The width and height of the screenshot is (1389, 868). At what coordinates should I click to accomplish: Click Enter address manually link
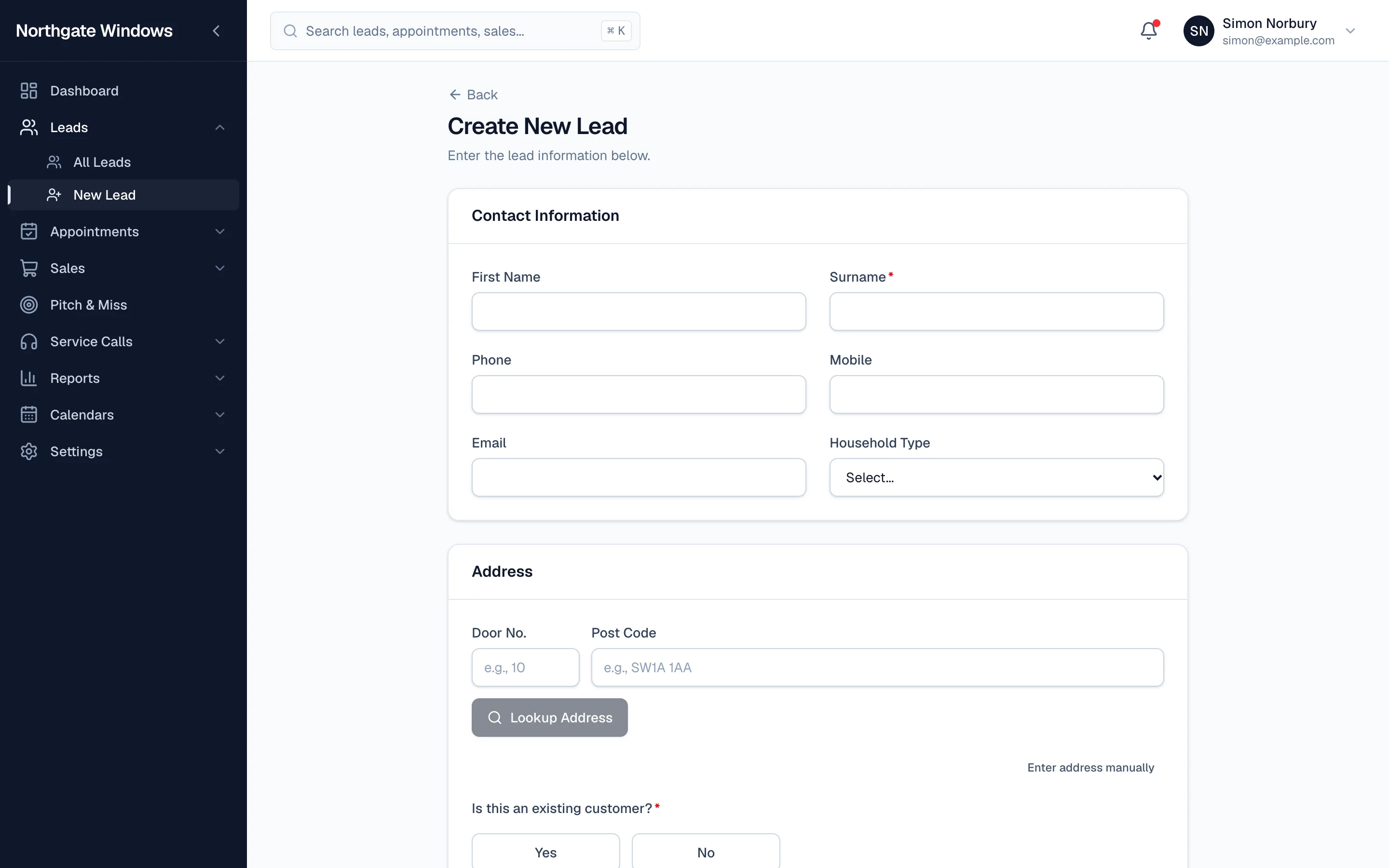coord(1090,768)
